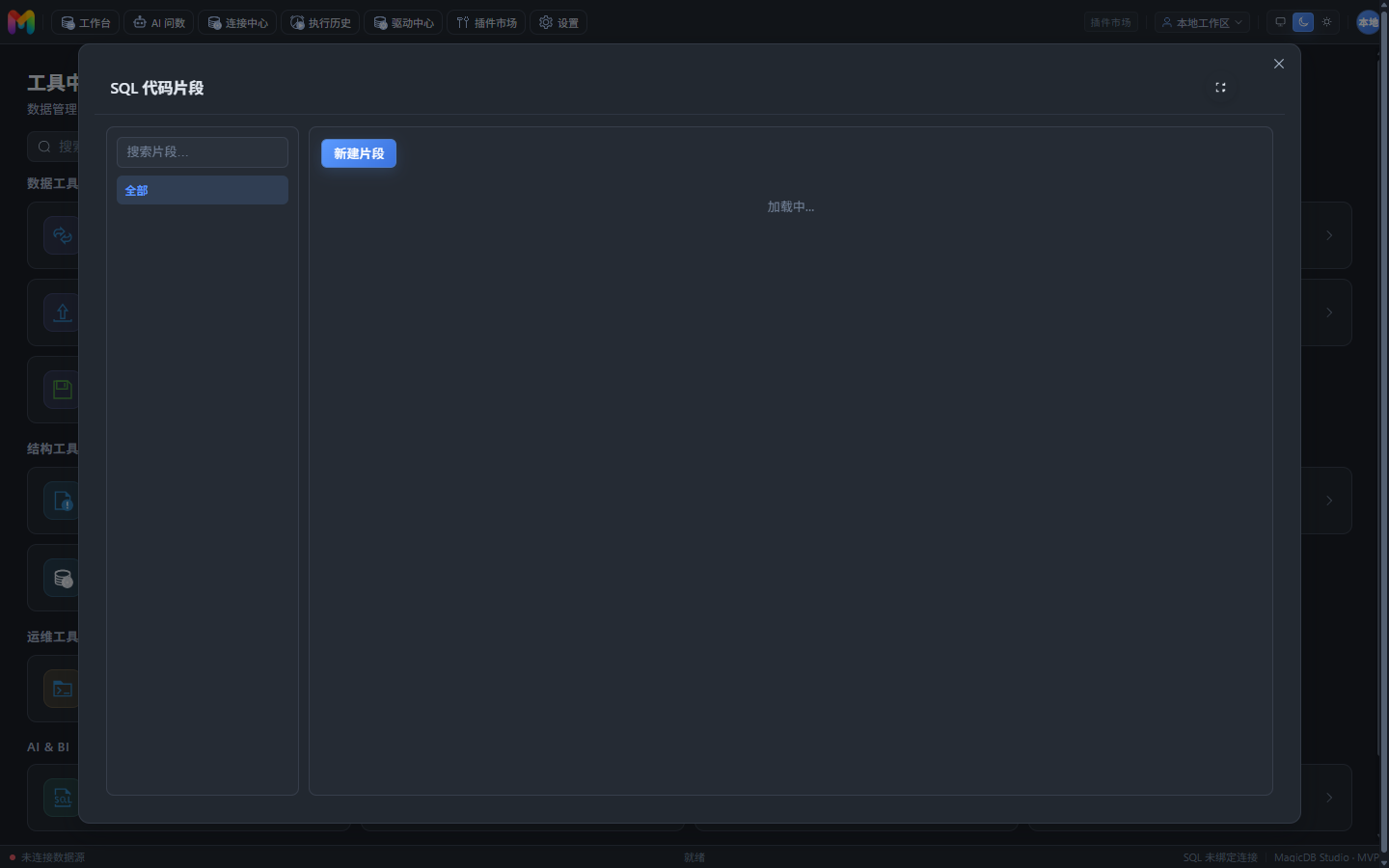Click the file document icon under 结构工具
Screen dimensions: 1389x868
coord(63,501)
